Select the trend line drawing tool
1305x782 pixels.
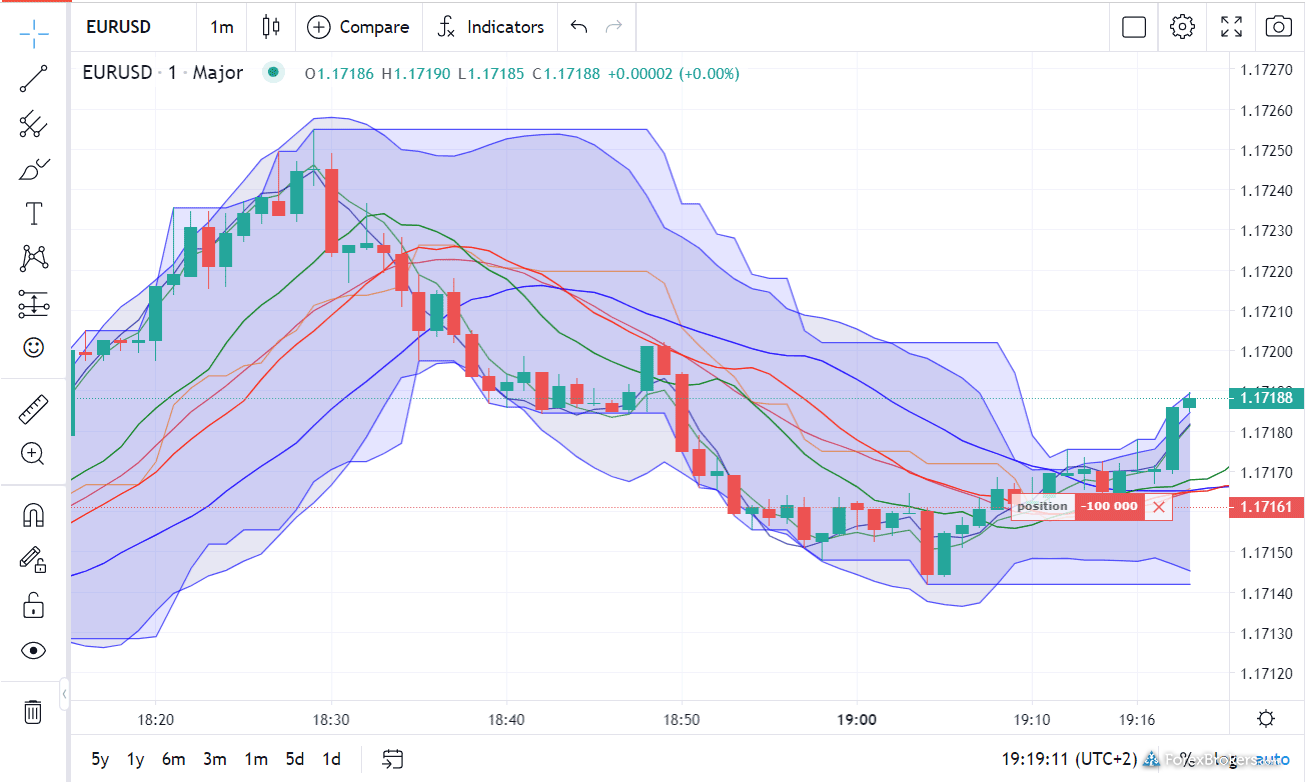click(34, 79)
